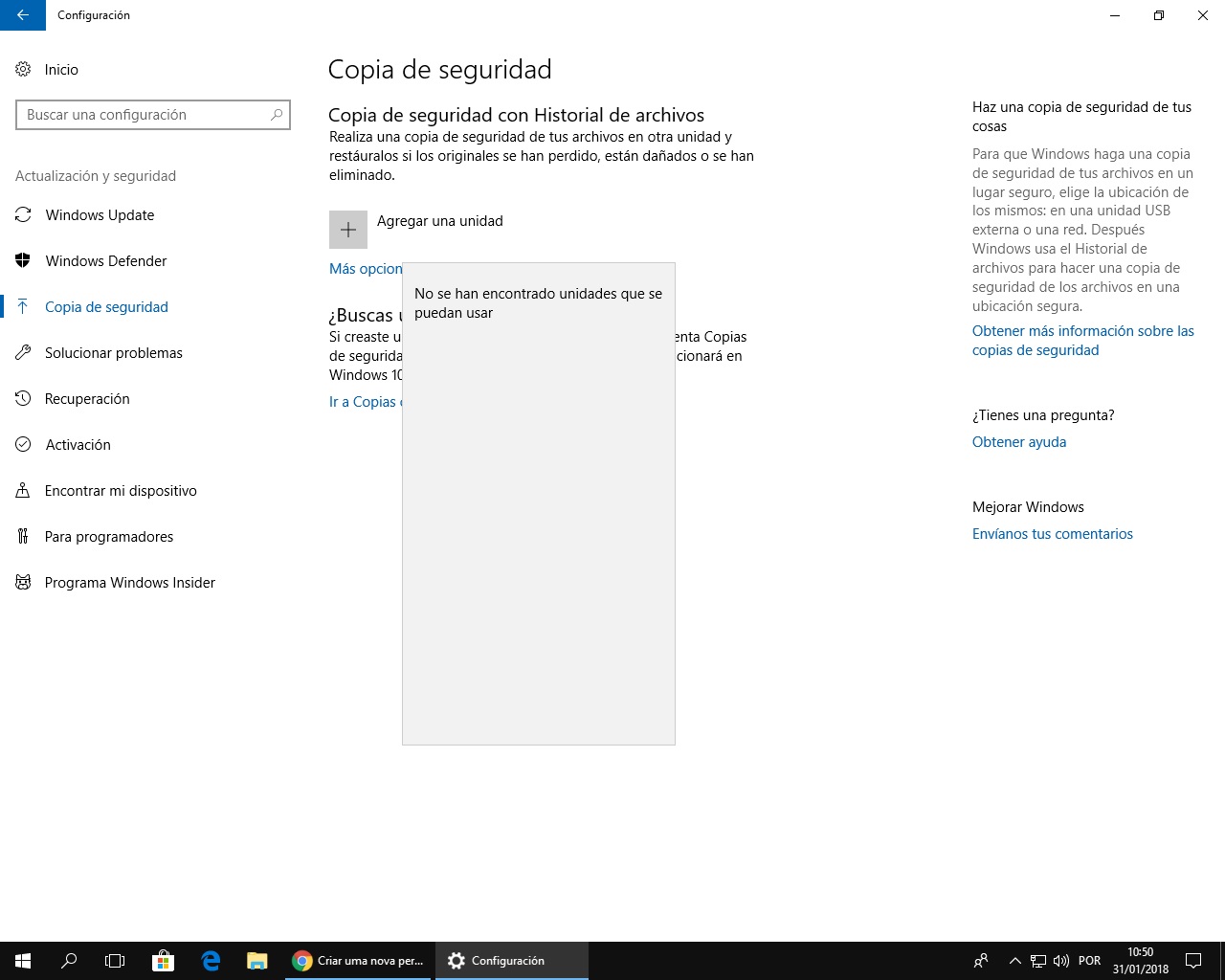Image resolution: width=1225 pixels, height=980 pixels.
Task: Go to Activación section
Action: click(78, 445)
